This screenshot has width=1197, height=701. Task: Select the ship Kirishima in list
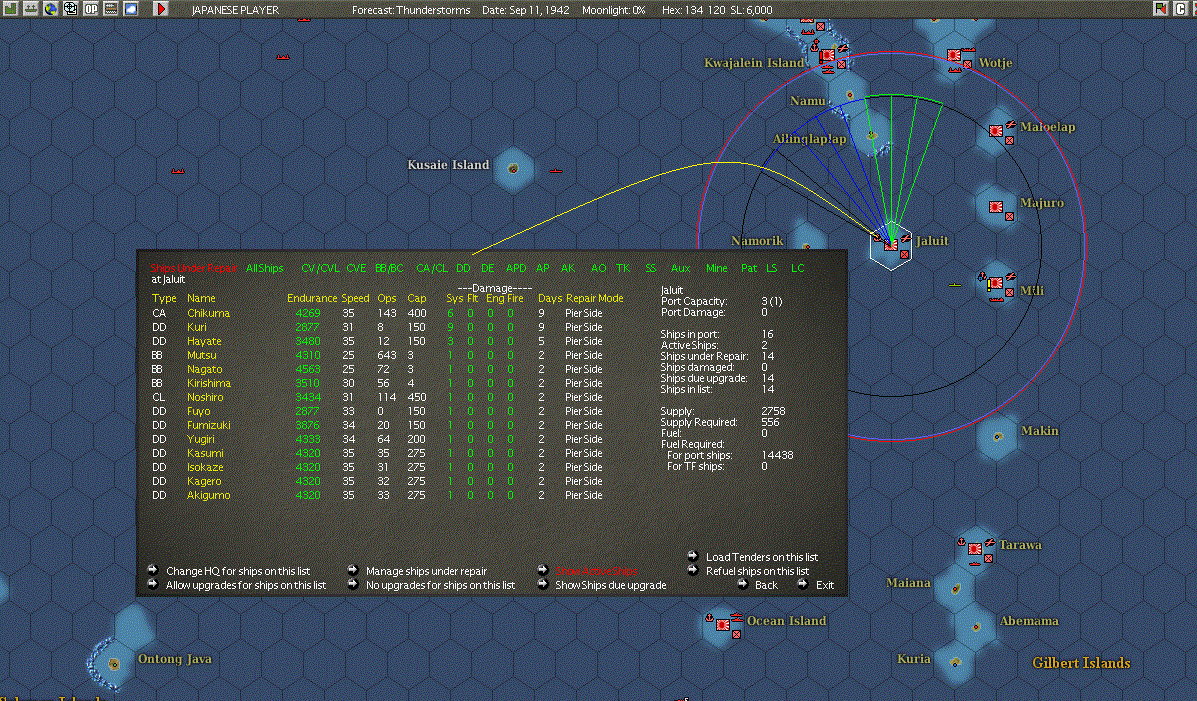pos(208,383)
